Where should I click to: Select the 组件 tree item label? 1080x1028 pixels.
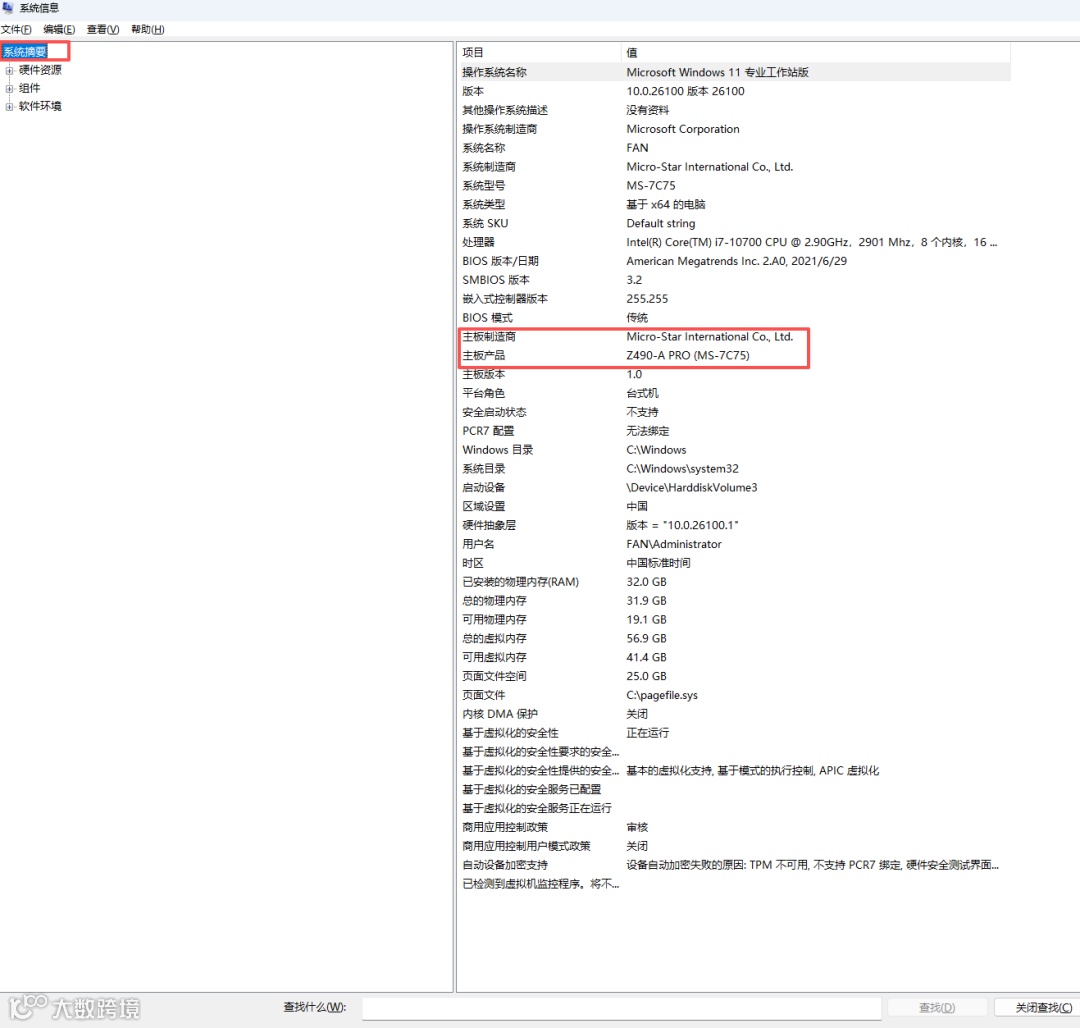(30, 87)
